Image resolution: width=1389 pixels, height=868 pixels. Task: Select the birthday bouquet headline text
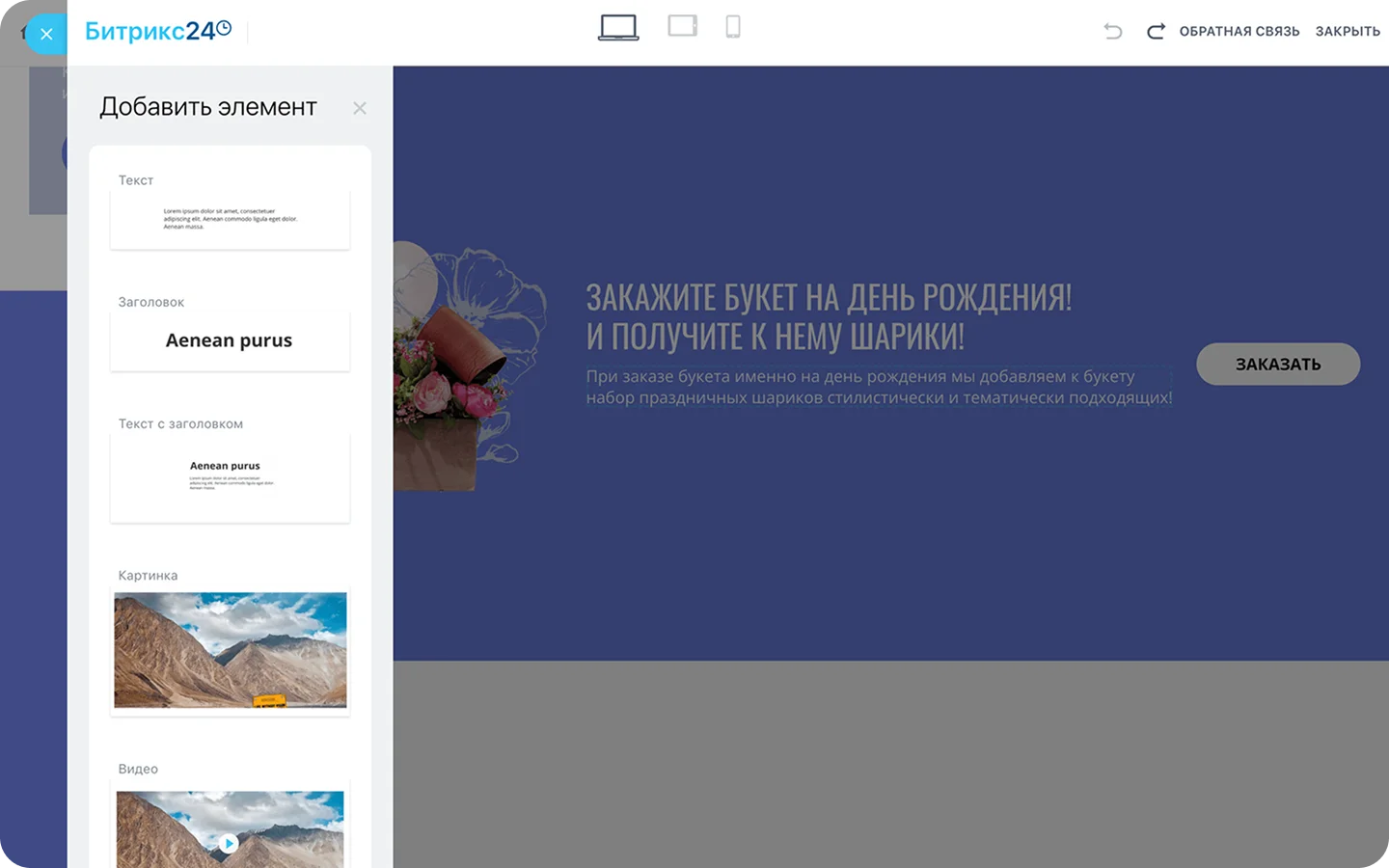[x=829, y=316]
